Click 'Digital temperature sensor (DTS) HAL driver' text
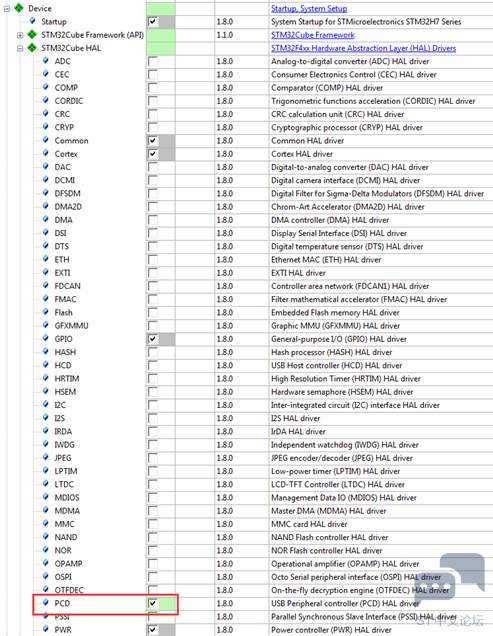 tap(347, 247)
